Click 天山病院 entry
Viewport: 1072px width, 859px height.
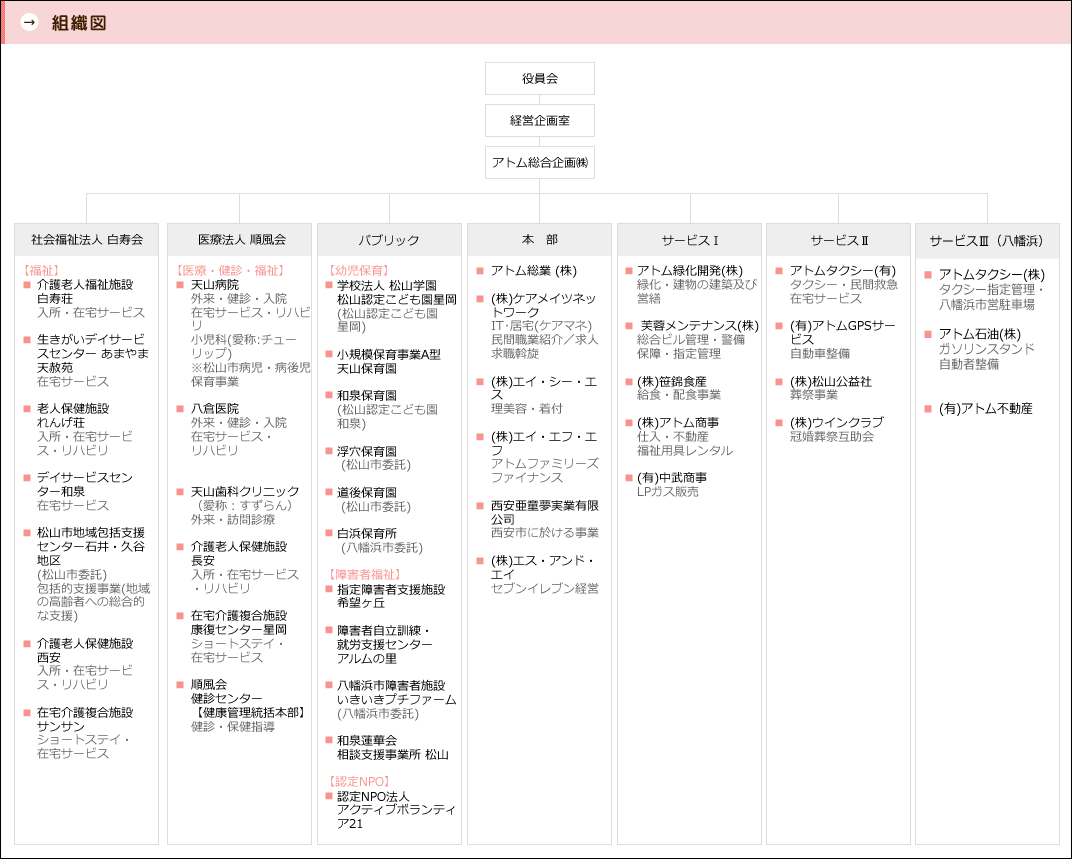pyautogui.click(x=214, y=285)
